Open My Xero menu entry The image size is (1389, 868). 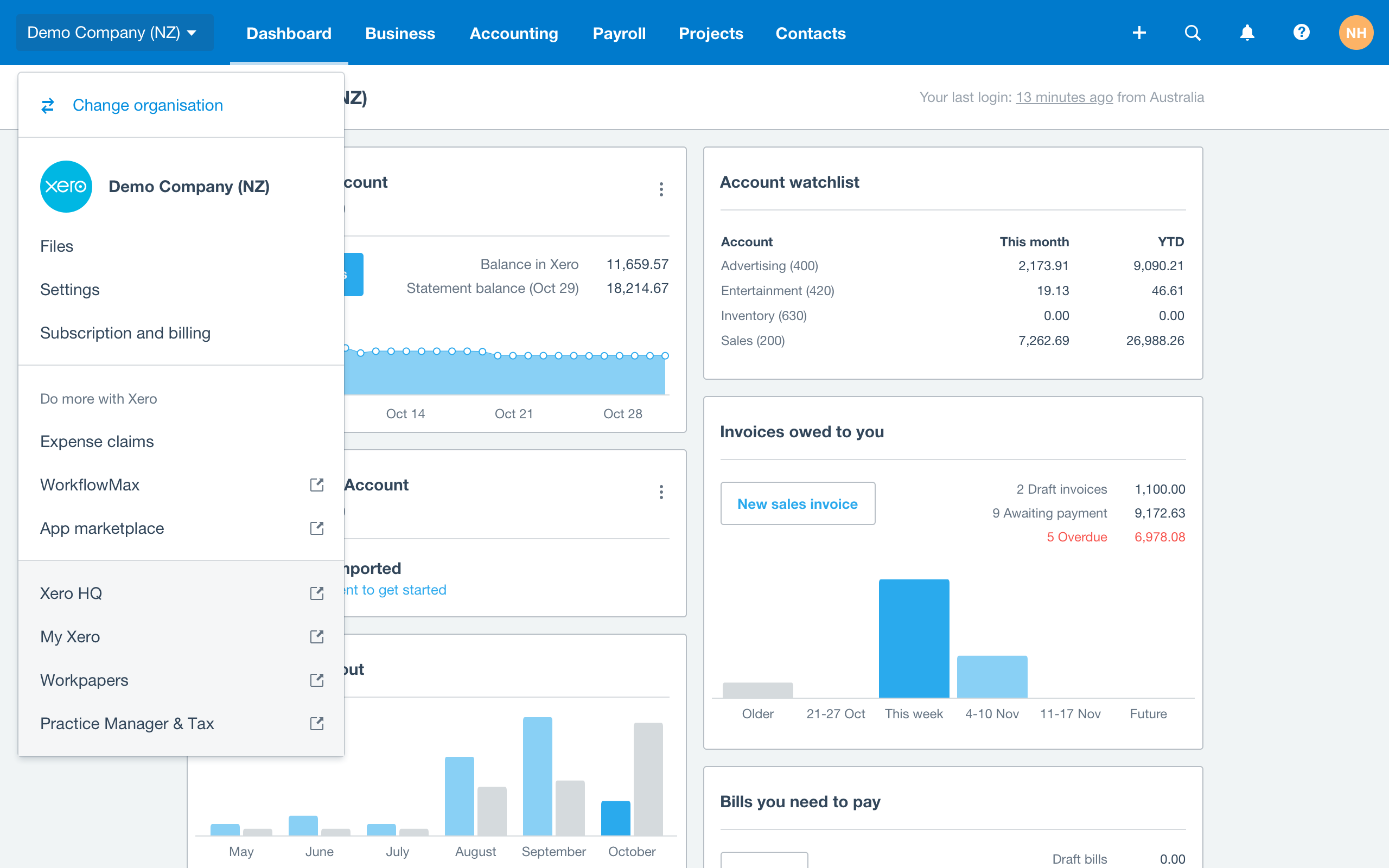181,637
